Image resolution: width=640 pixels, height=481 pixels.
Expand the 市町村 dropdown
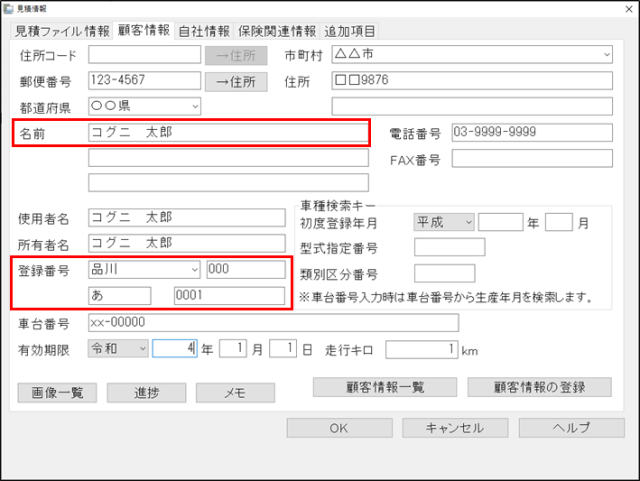pyautogui.click(x=606, y=54)
